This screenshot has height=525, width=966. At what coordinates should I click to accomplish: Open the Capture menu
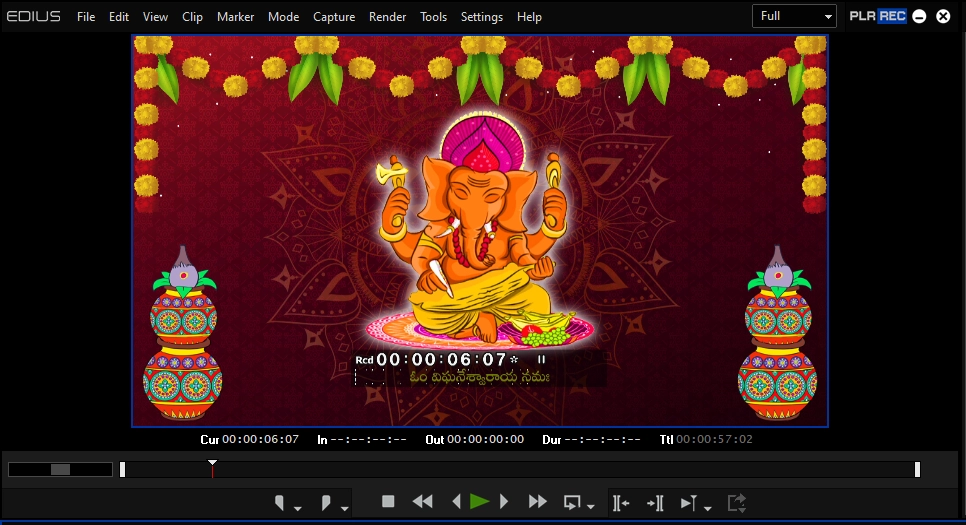click(x=334, y=17)
